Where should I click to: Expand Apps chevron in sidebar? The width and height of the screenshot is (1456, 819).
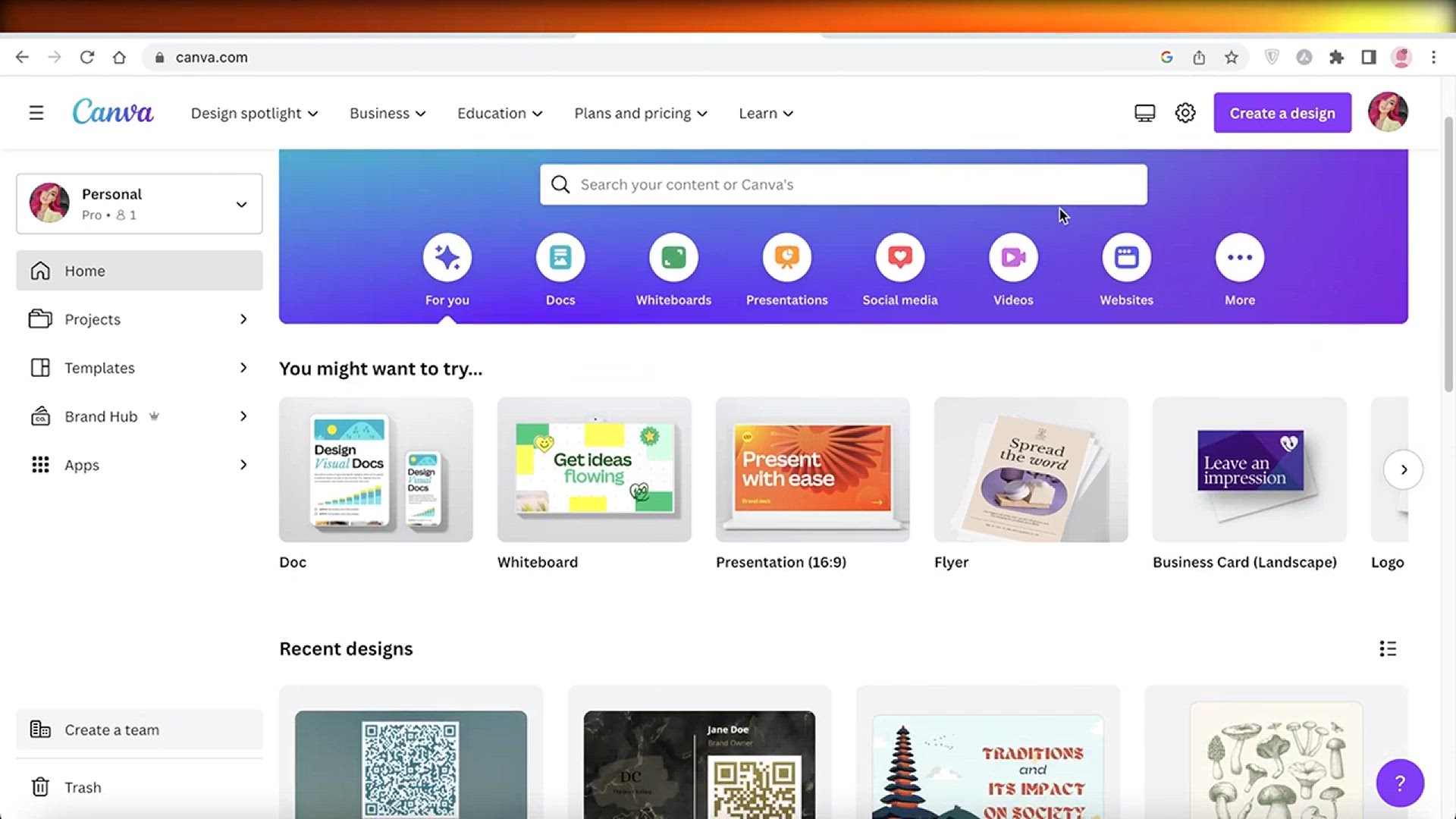pyautogui.click(x=243, y=465)
